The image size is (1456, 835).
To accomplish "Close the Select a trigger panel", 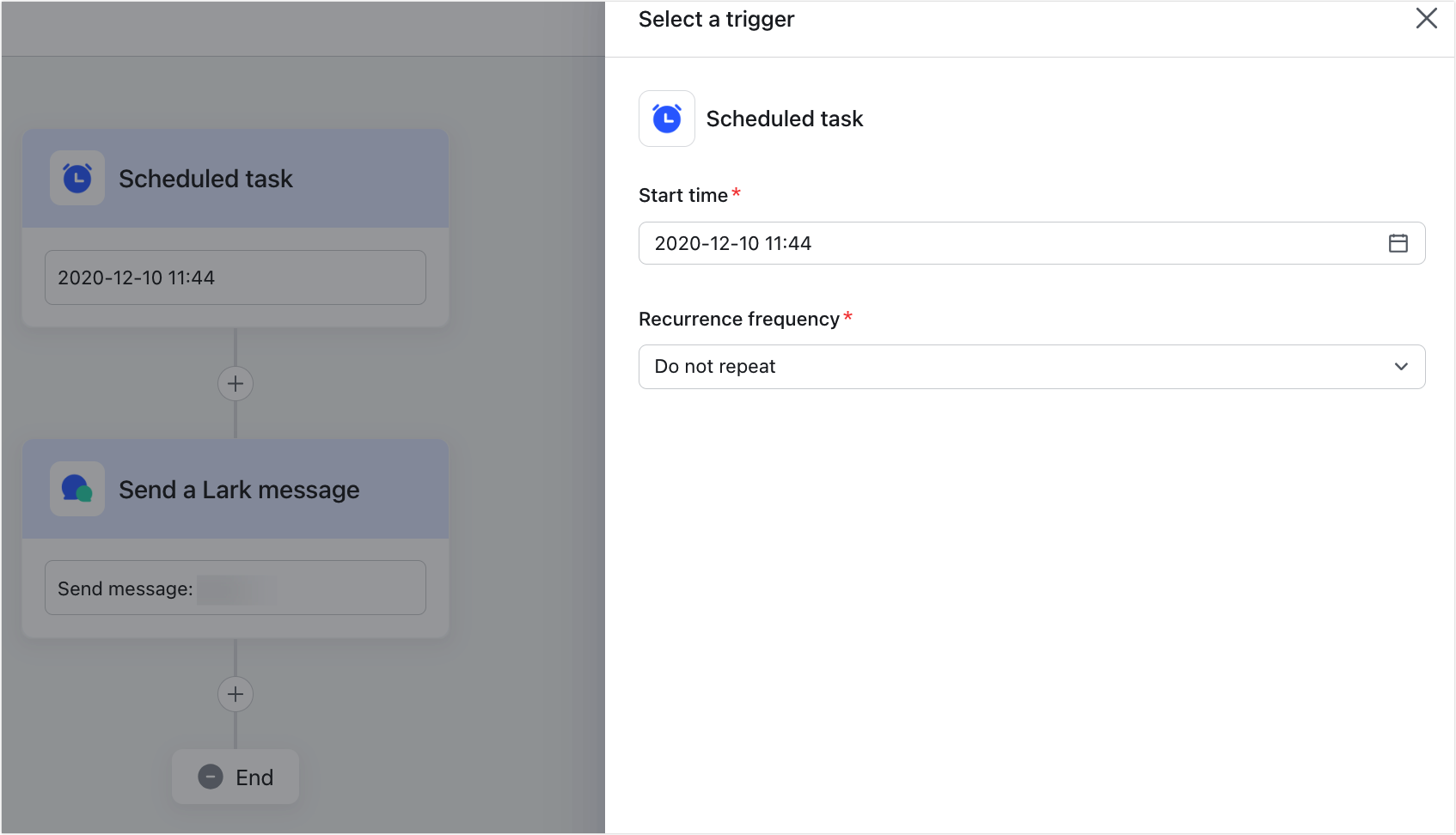I will coord(1426,19).
